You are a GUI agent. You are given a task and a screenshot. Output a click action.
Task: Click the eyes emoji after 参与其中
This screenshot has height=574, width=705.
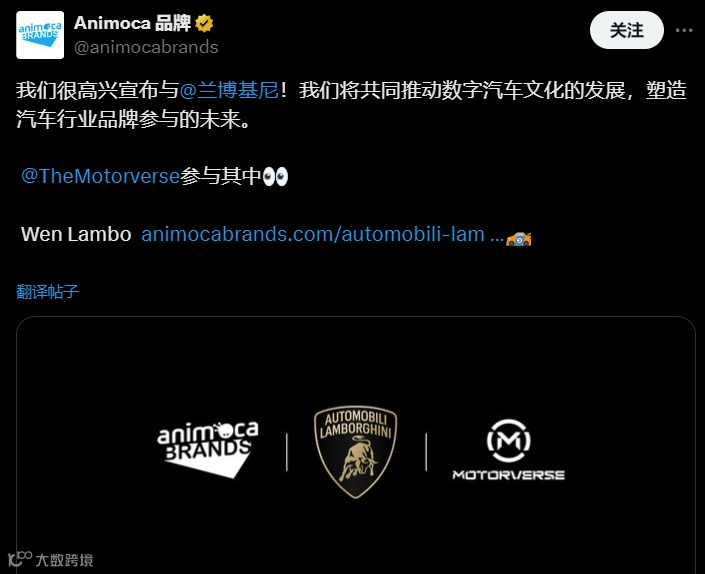(275, 177)
